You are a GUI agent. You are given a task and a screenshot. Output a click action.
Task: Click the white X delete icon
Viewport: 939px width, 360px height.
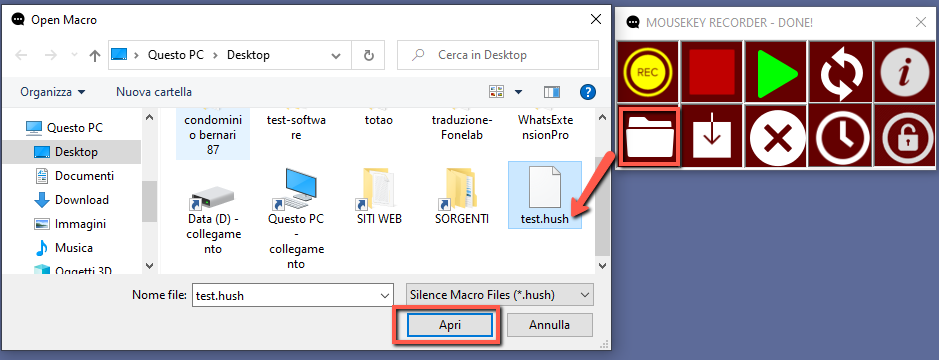(777, 136)
